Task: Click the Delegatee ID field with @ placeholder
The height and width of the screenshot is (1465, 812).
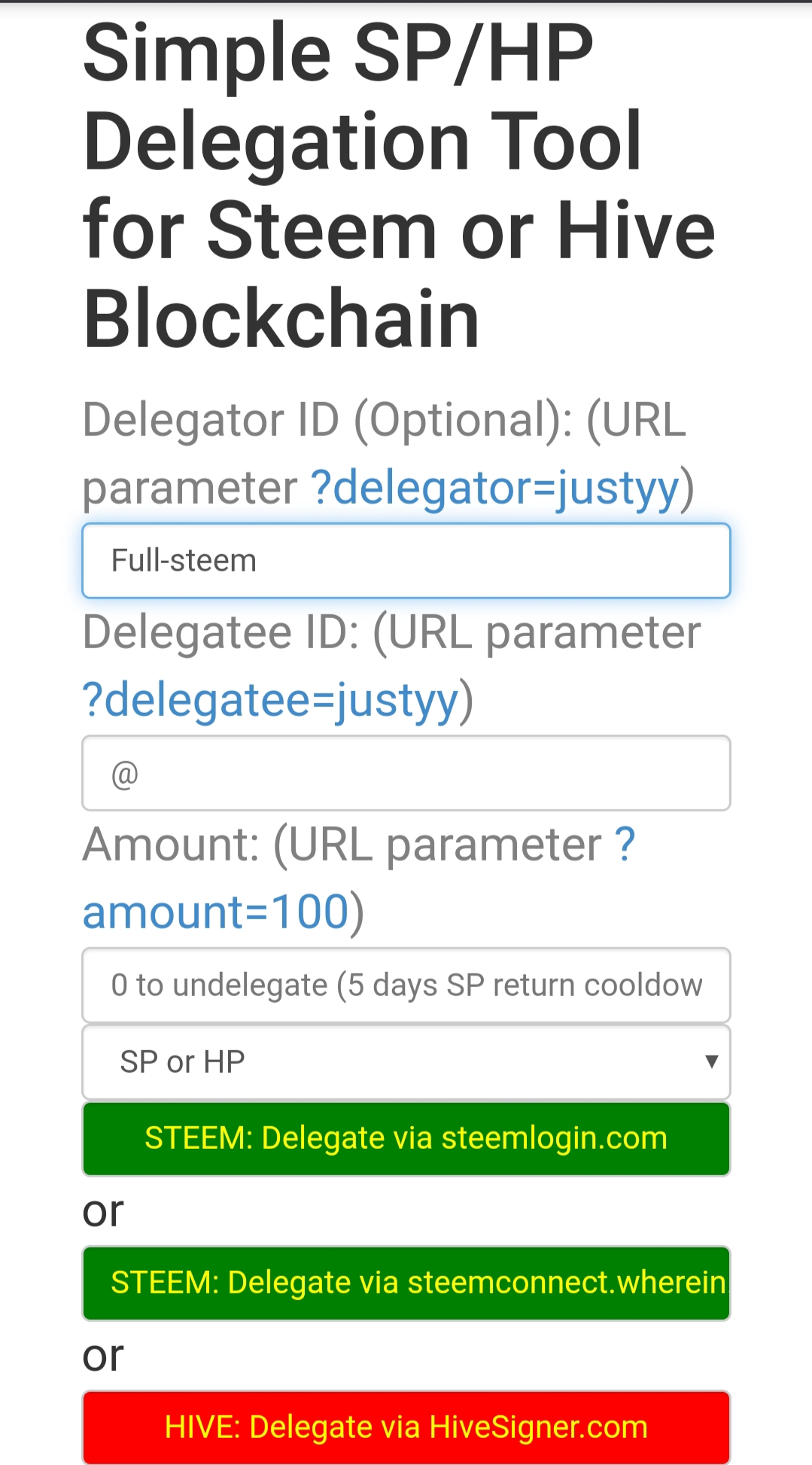Action: (406, 773)
